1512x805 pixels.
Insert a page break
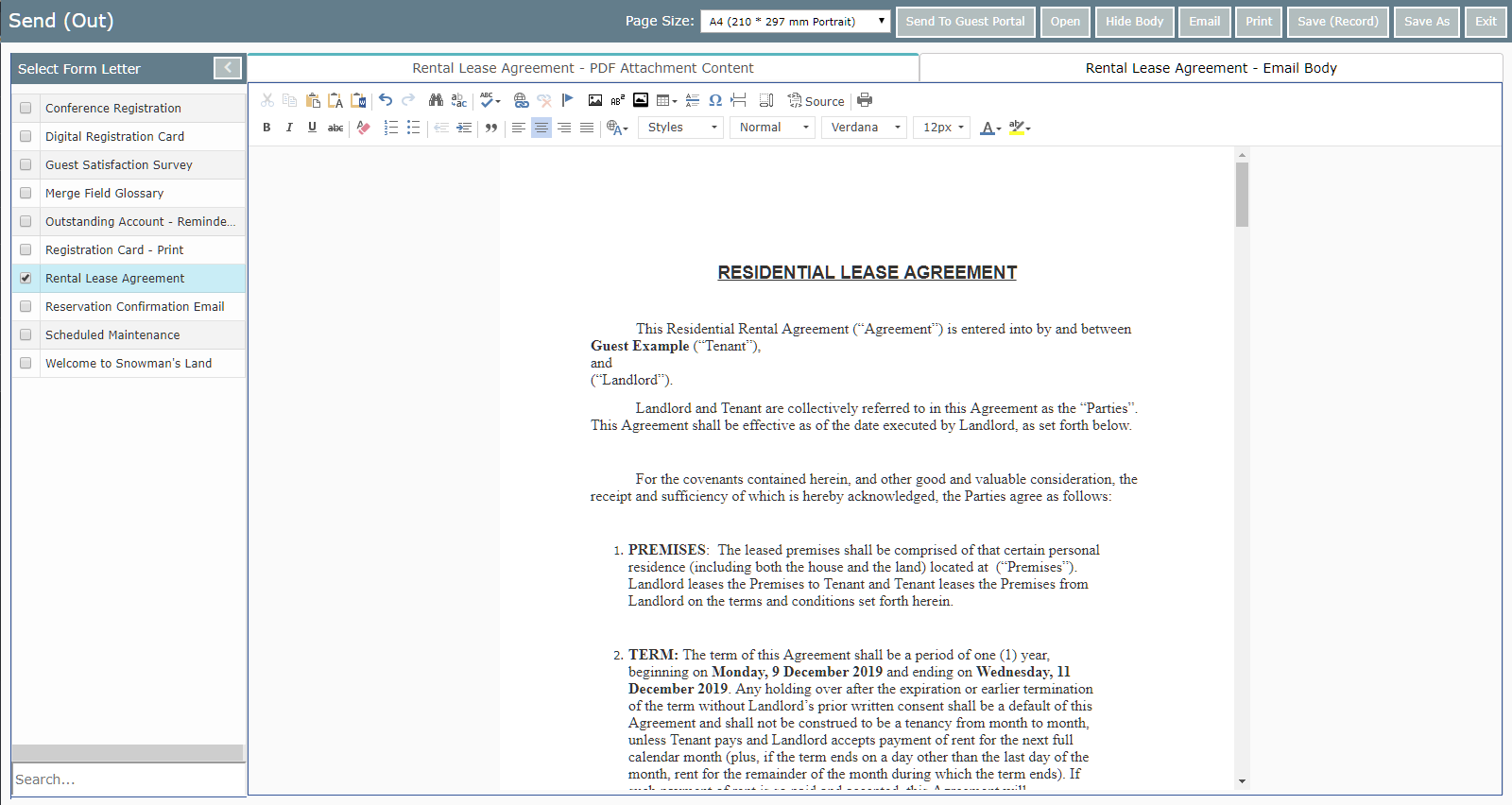(x=738, y=100)
